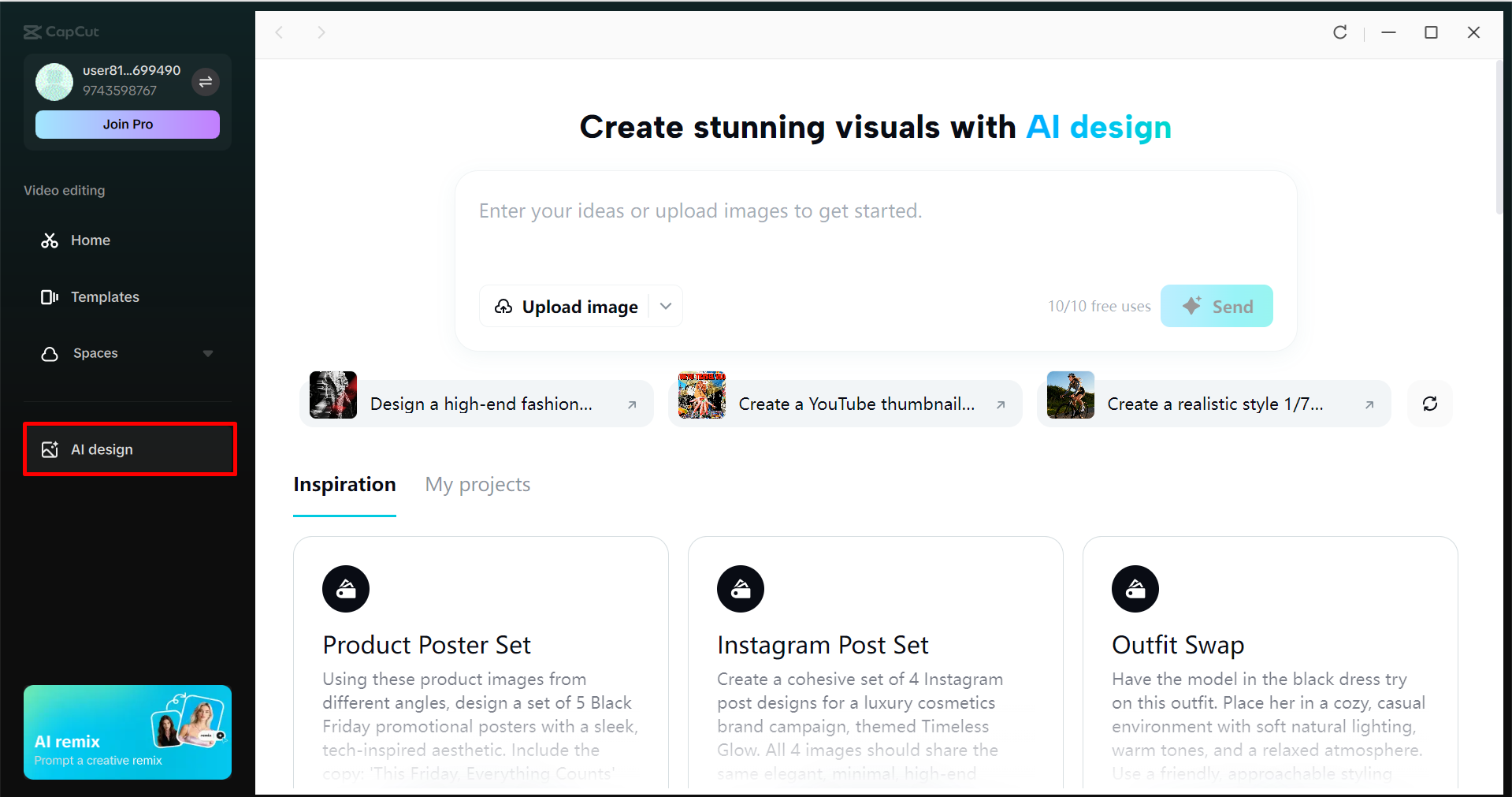The width and height of the screenshot is (1512, 797).
Task: Click the briefcase icon on Product Poster Set
Action: click(345, 588)
